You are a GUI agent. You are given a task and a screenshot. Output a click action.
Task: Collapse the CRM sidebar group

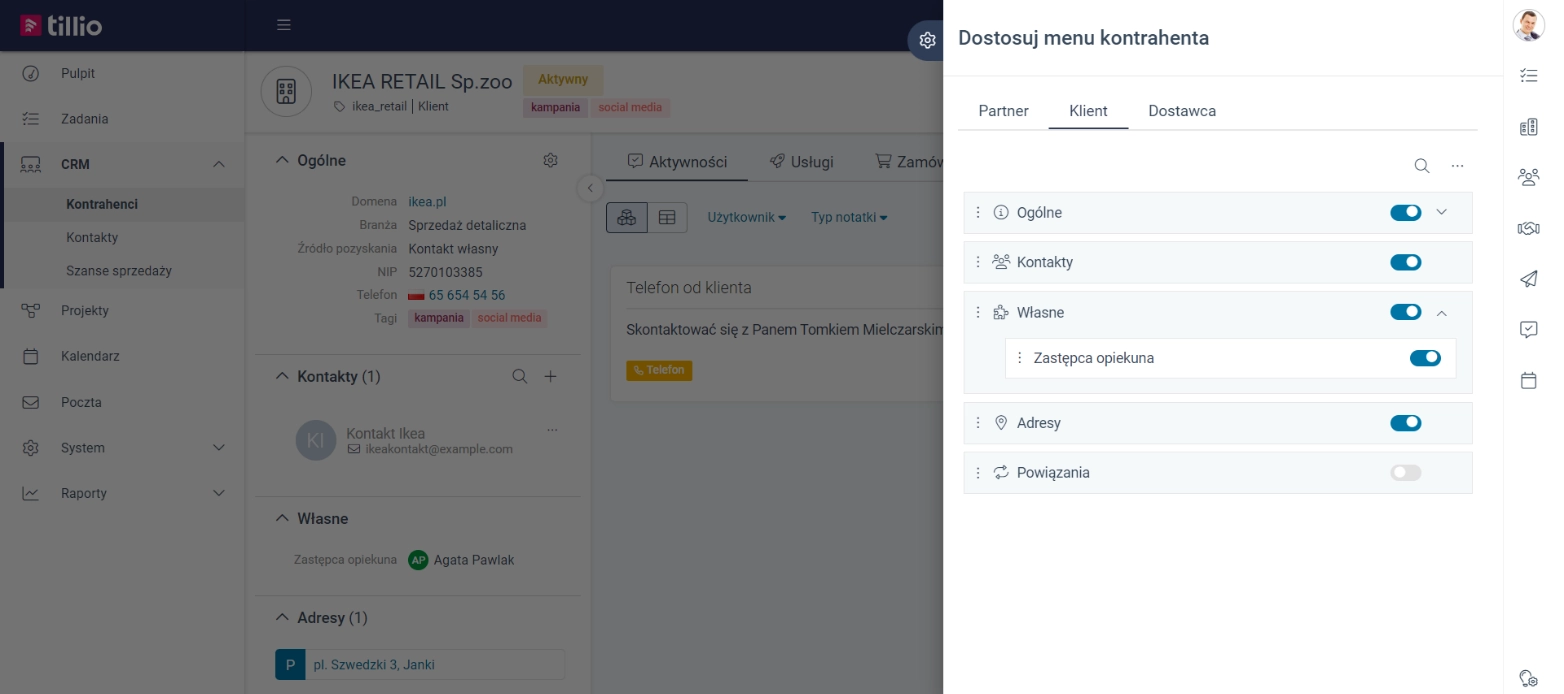pos(219,164)
